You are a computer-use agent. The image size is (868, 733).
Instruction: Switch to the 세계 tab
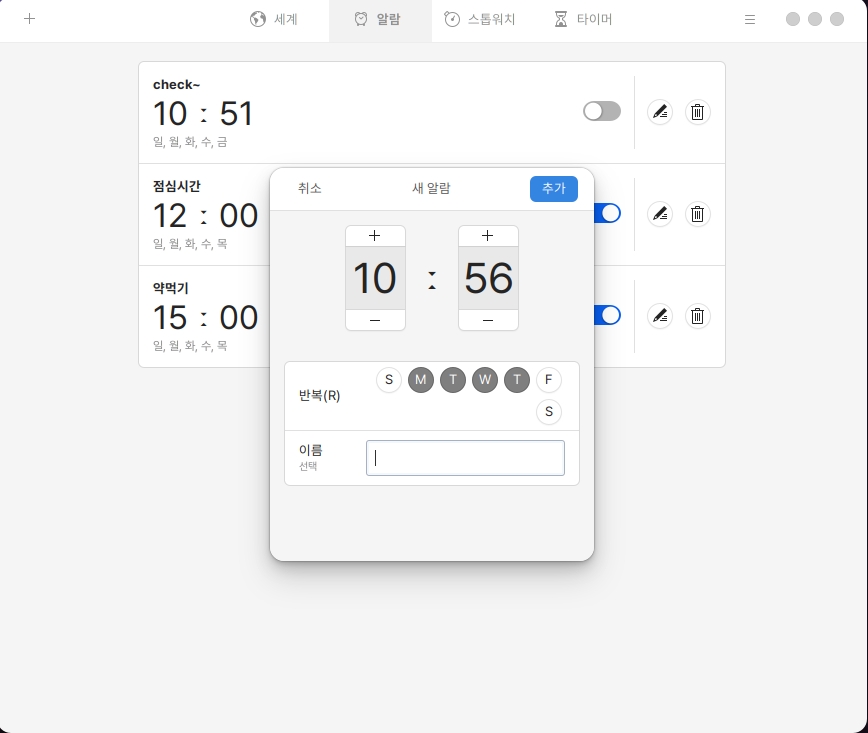pos(274,19)
